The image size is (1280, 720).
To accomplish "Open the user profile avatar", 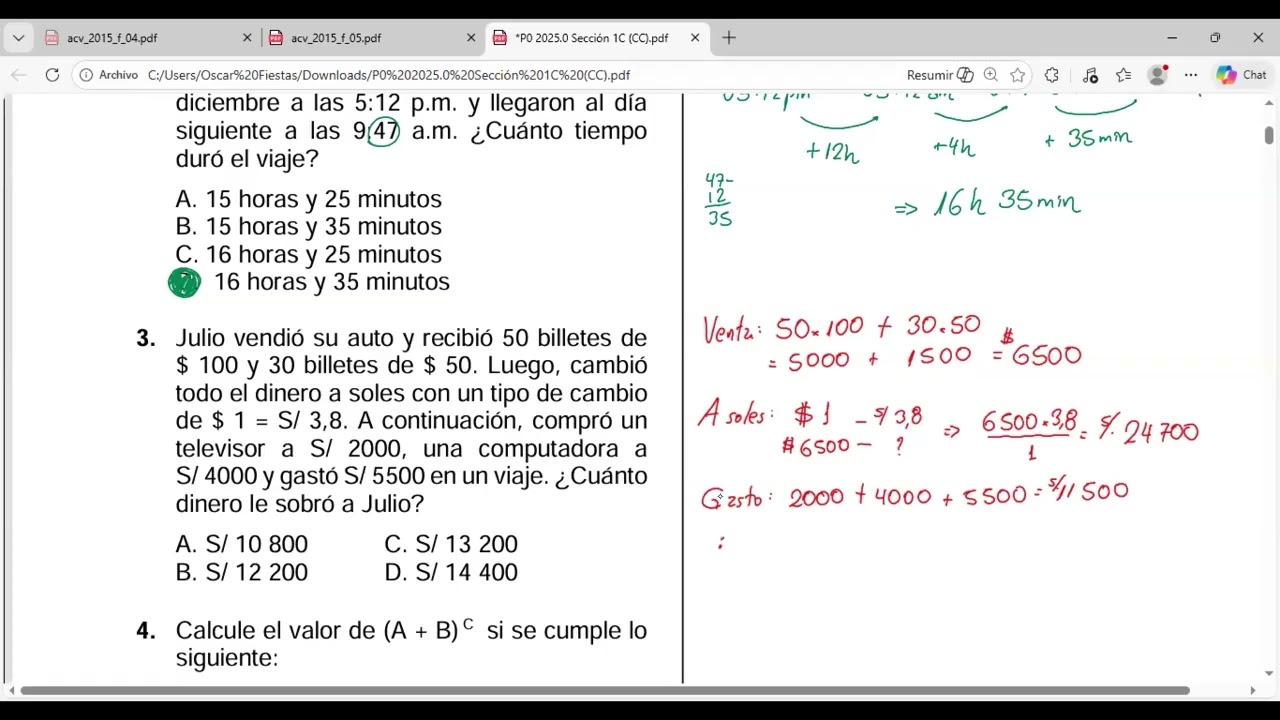I will click(1158, 75).
